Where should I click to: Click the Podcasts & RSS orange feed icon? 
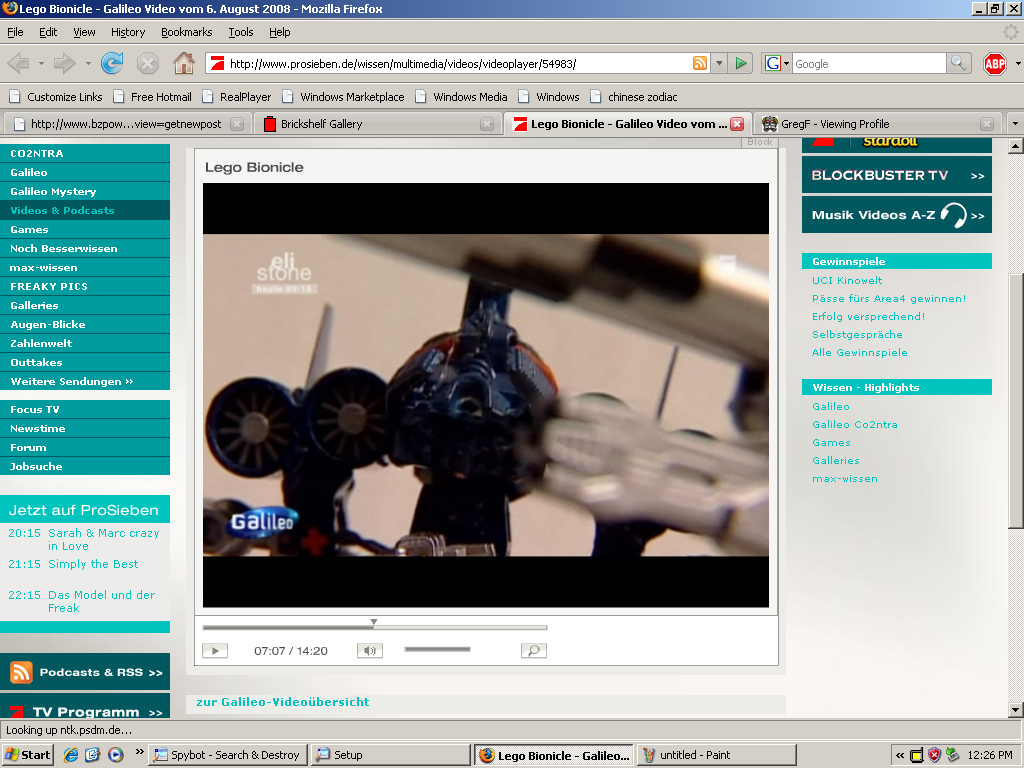21,672
